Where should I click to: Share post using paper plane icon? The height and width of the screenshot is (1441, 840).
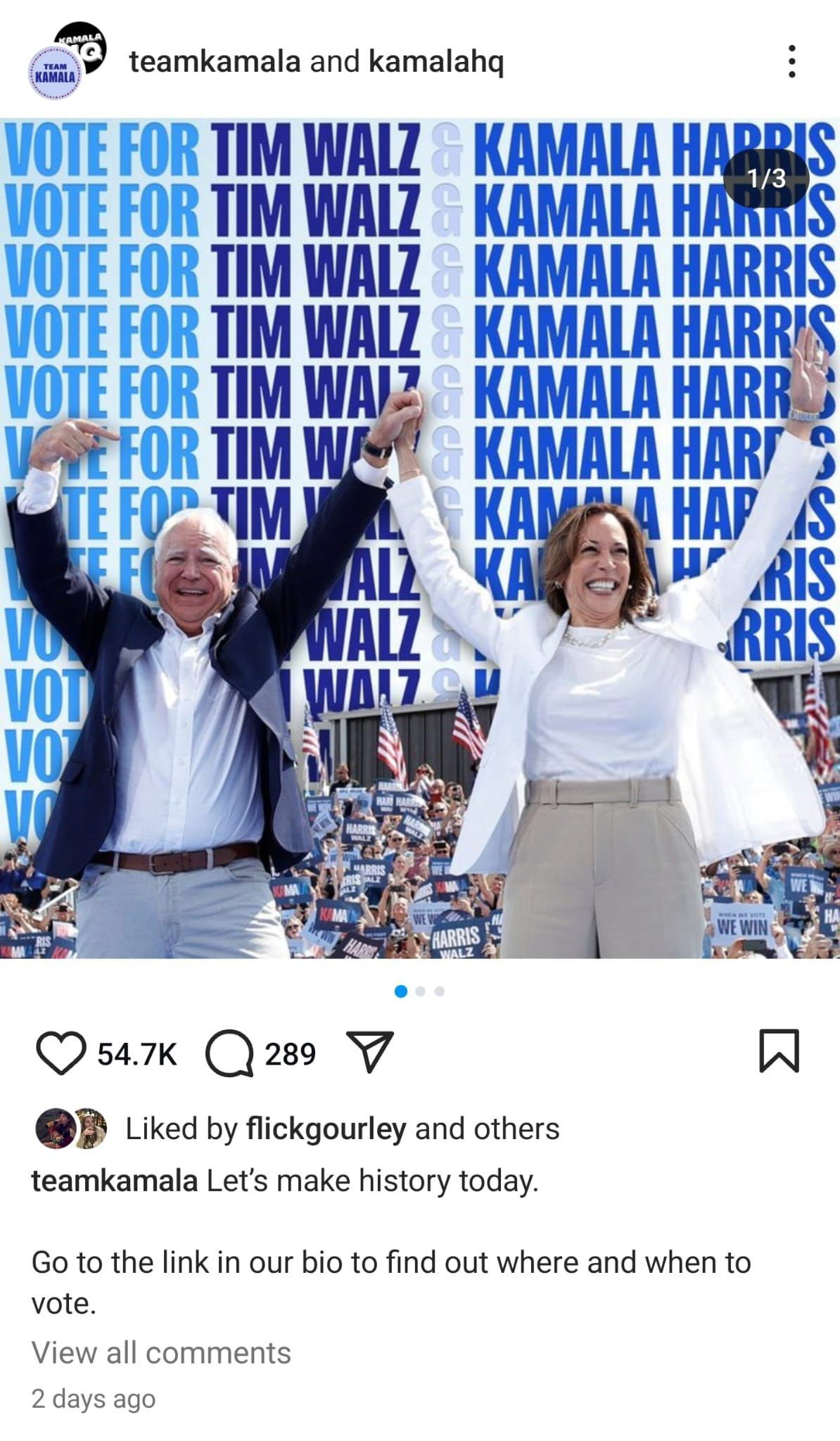[x=366, y=1052]
